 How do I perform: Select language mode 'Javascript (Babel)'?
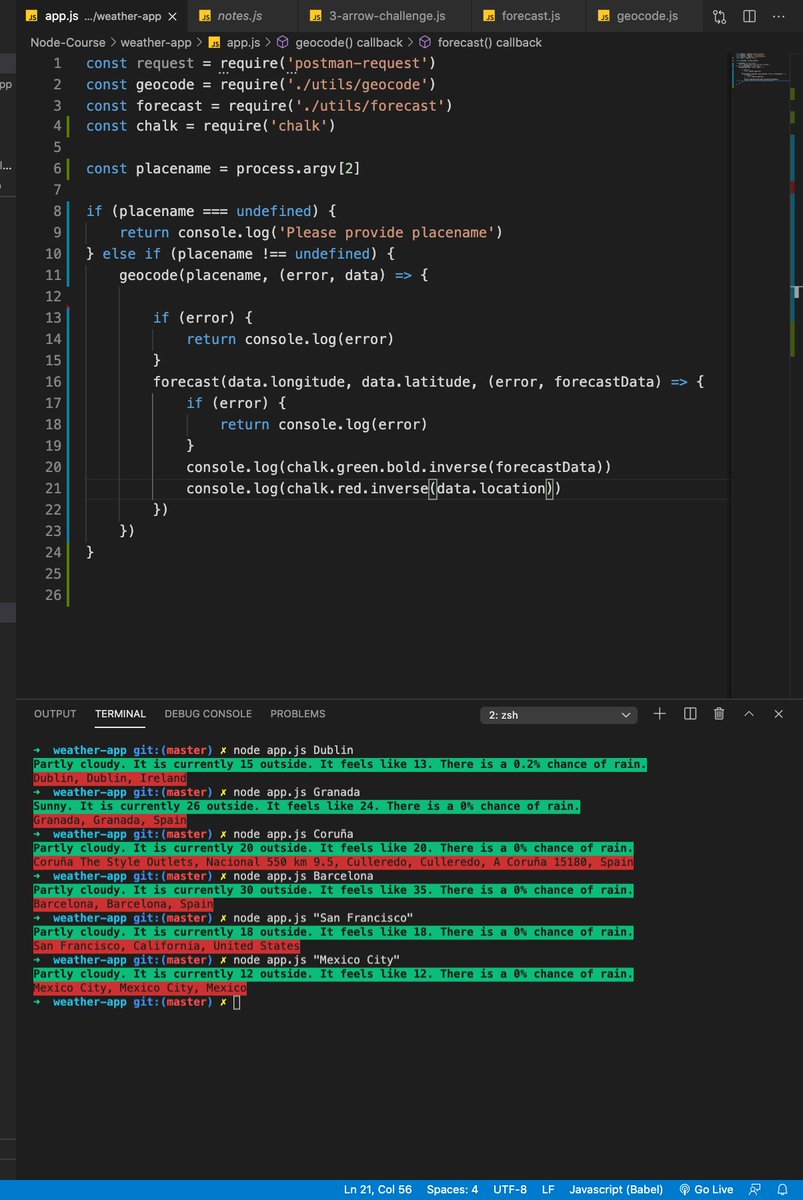point(614,1189)
